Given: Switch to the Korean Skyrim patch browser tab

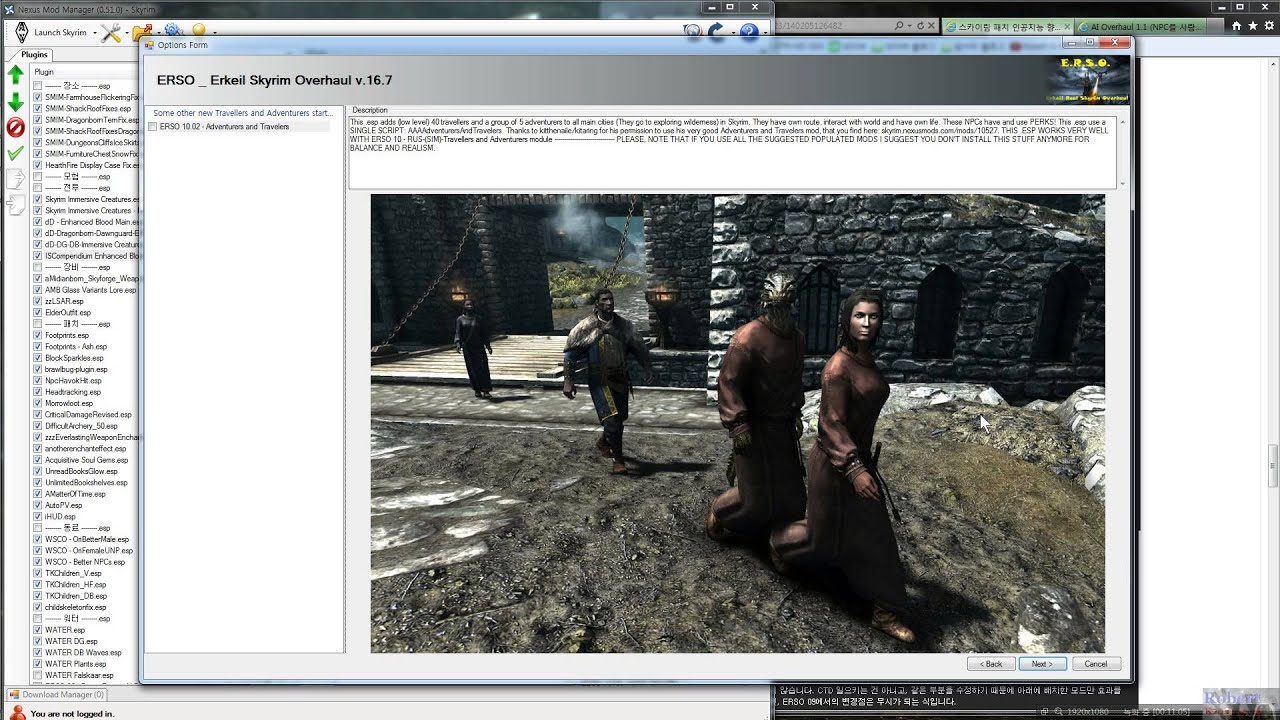Looking at the screenshot, I should tap(1008, 26).
